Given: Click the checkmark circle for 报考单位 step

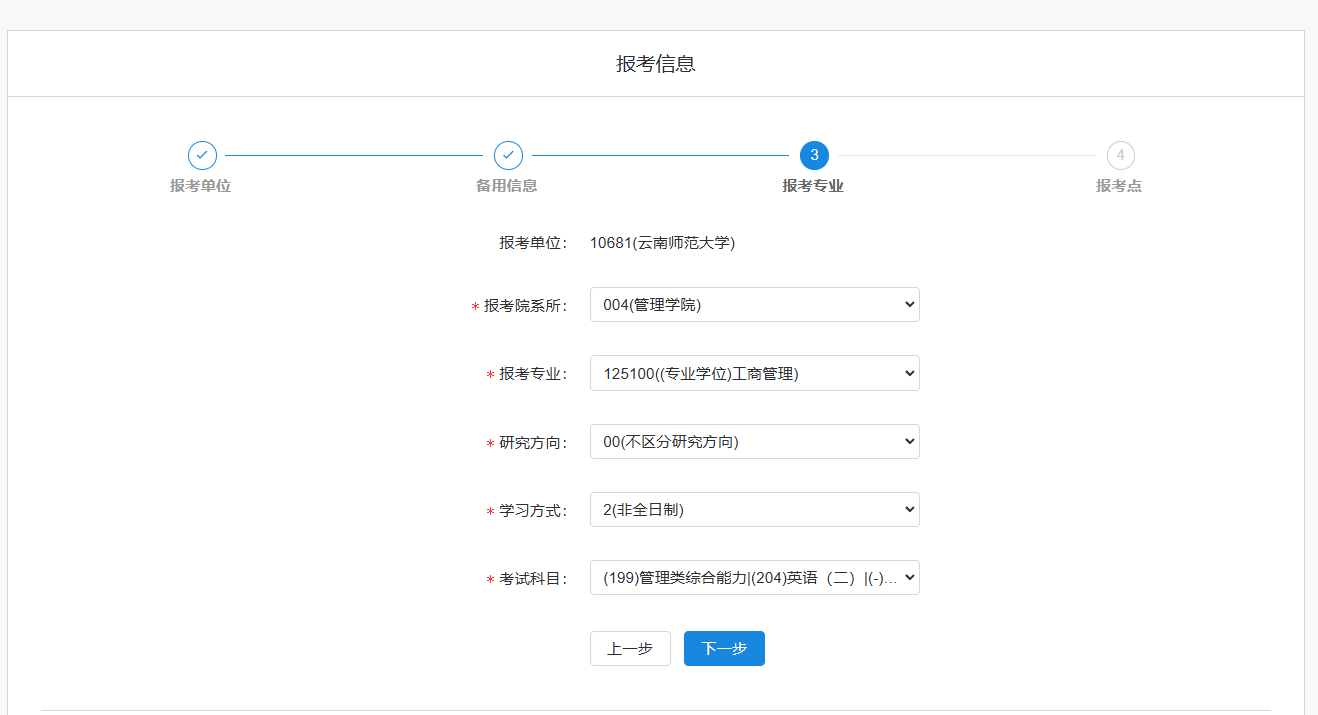Looking at the screenshot, I should [202, 155].
